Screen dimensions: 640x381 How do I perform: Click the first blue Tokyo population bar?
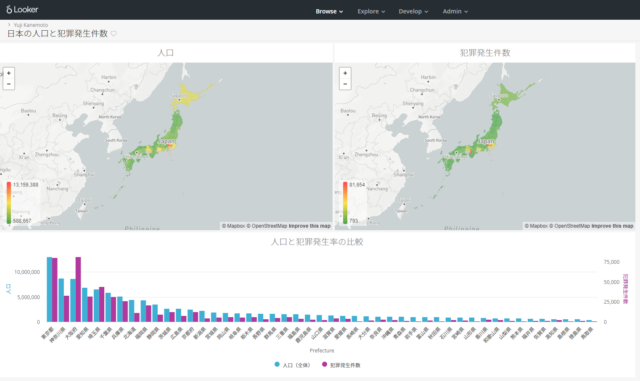point(49,289)
